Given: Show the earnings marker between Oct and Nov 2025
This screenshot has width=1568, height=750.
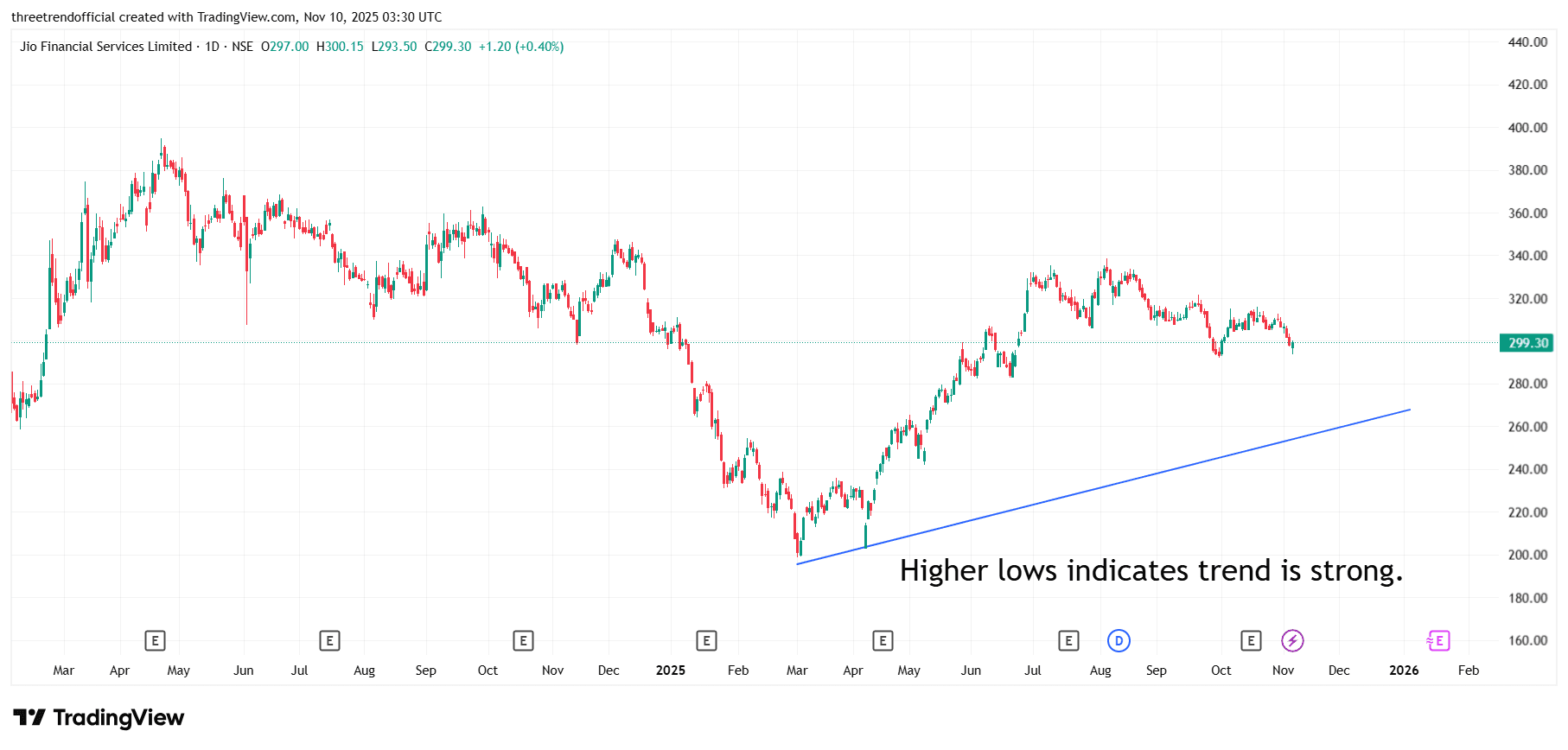Looking at the screenshot, I should coord(1251,641).
